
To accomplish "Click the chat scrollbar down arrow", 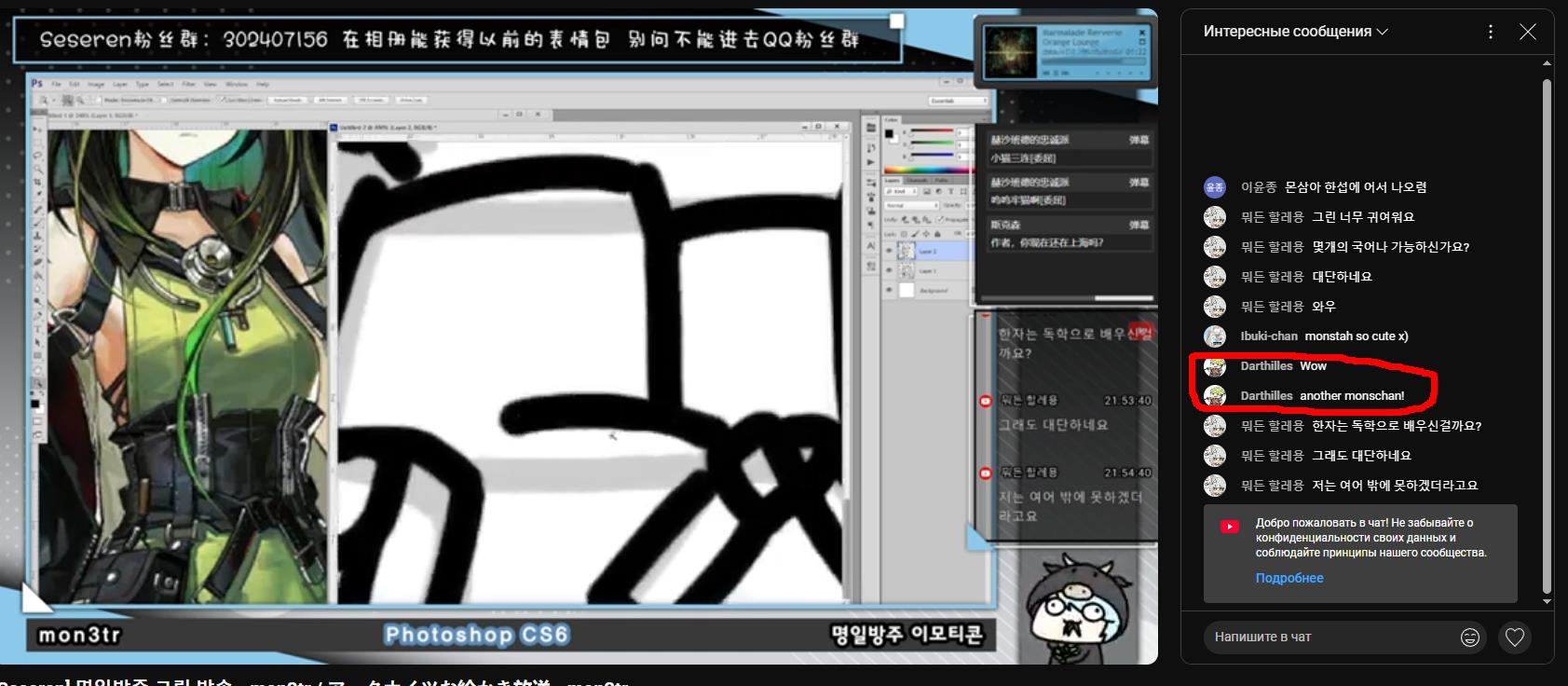I will click(x=1548, y=602).
